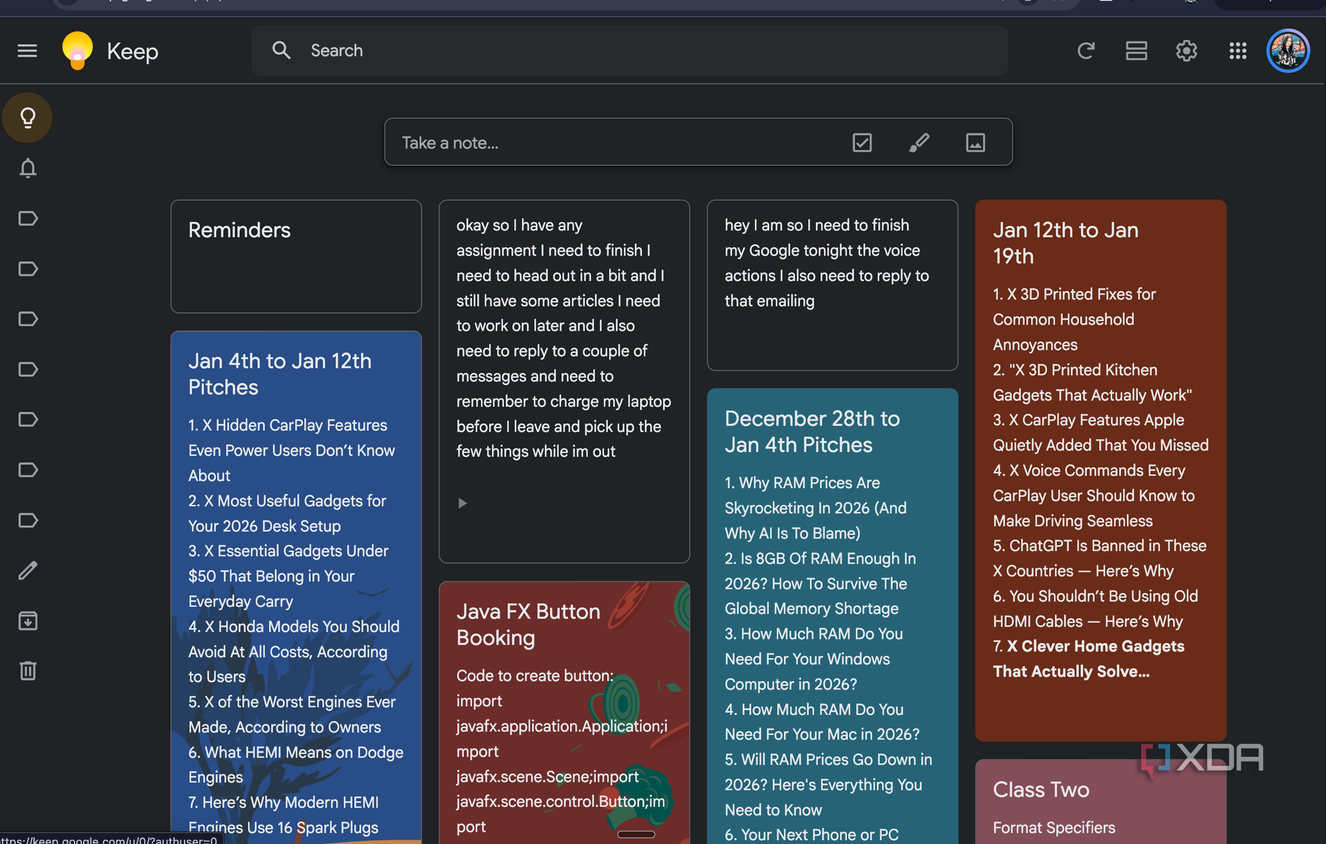Viewport: 1326px width, 844px height.
Task: Click 'ChatGPT Is Banned in These X Countries' line
Action: point(1100,558)
